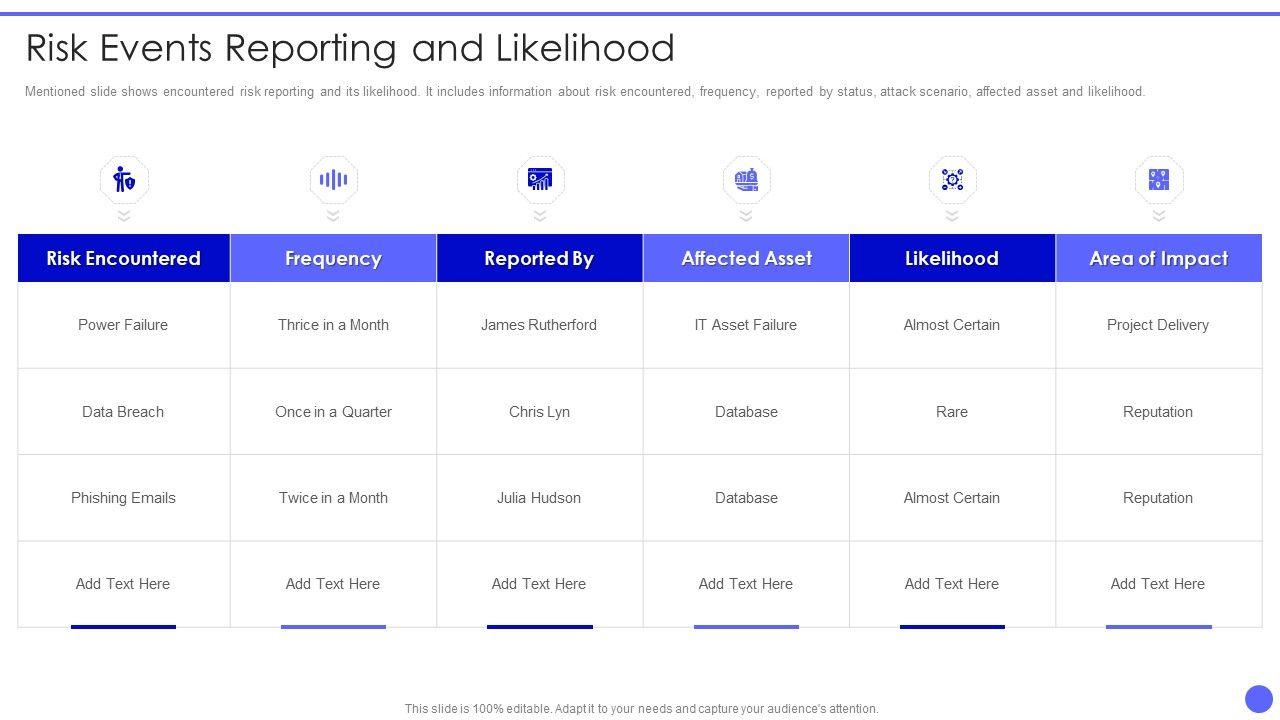Click Add Text Here in the Likelihood column

click(952, 584)
